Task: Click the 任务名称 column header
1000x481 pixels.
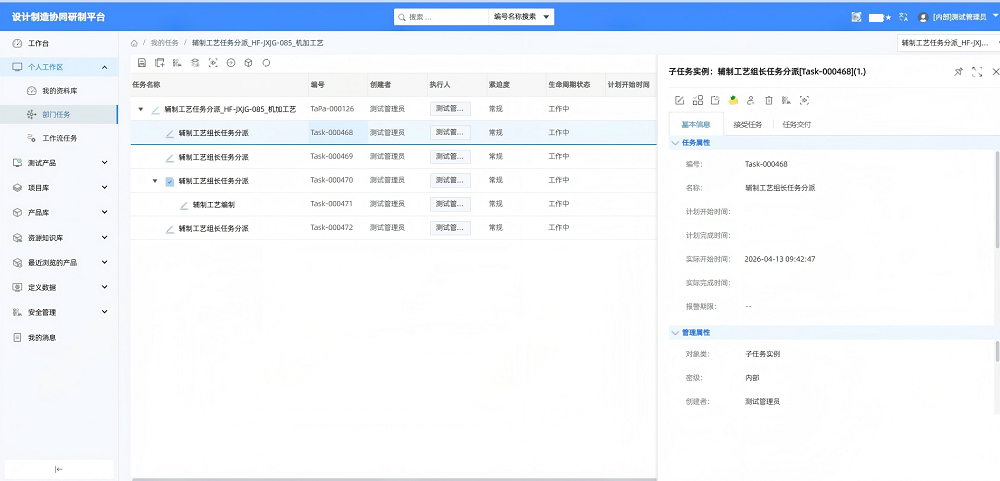Action: (219, 84)
